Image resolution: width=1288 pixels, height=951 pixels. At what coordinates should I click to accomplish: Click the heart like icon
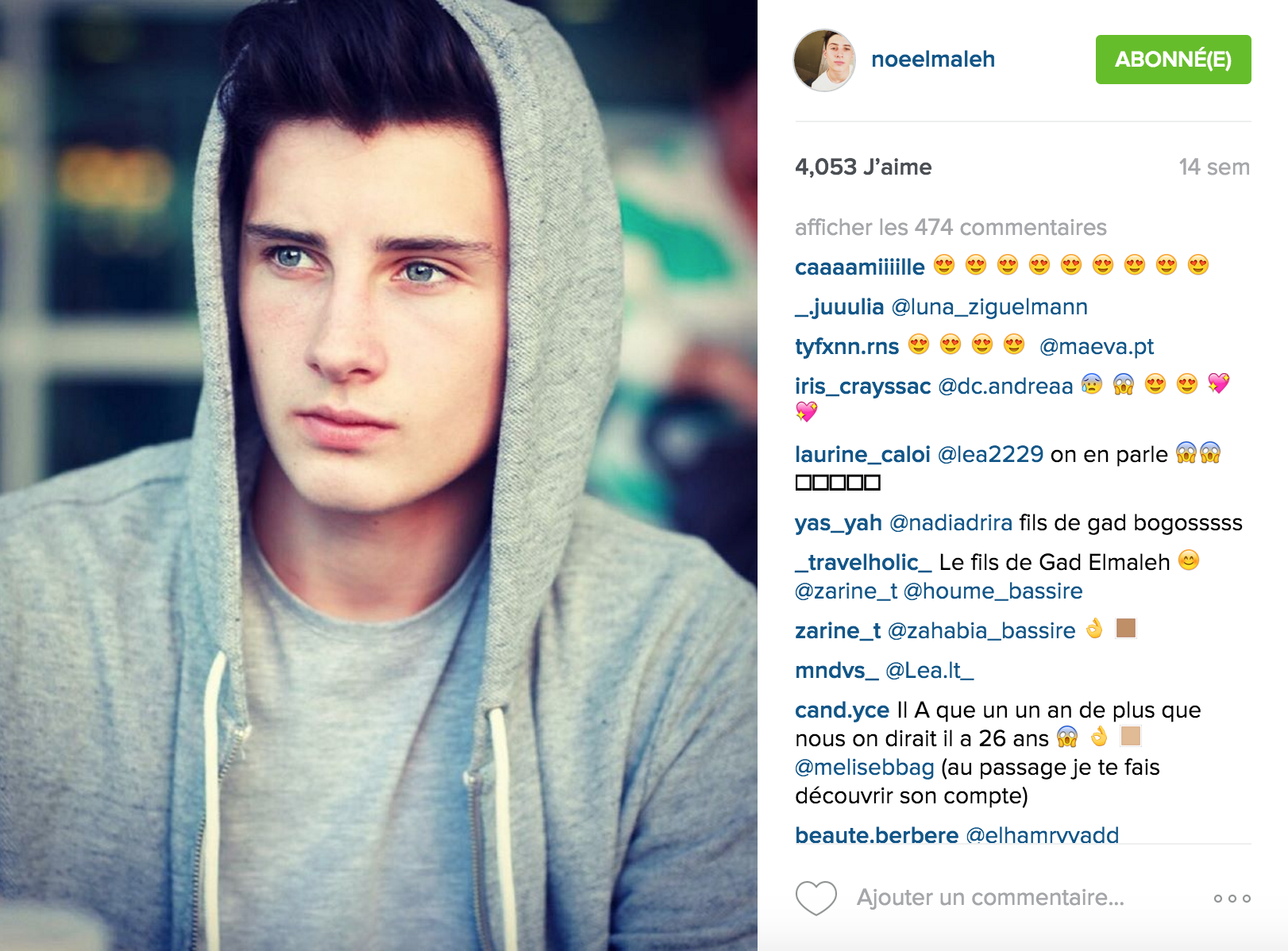point(816,898)
